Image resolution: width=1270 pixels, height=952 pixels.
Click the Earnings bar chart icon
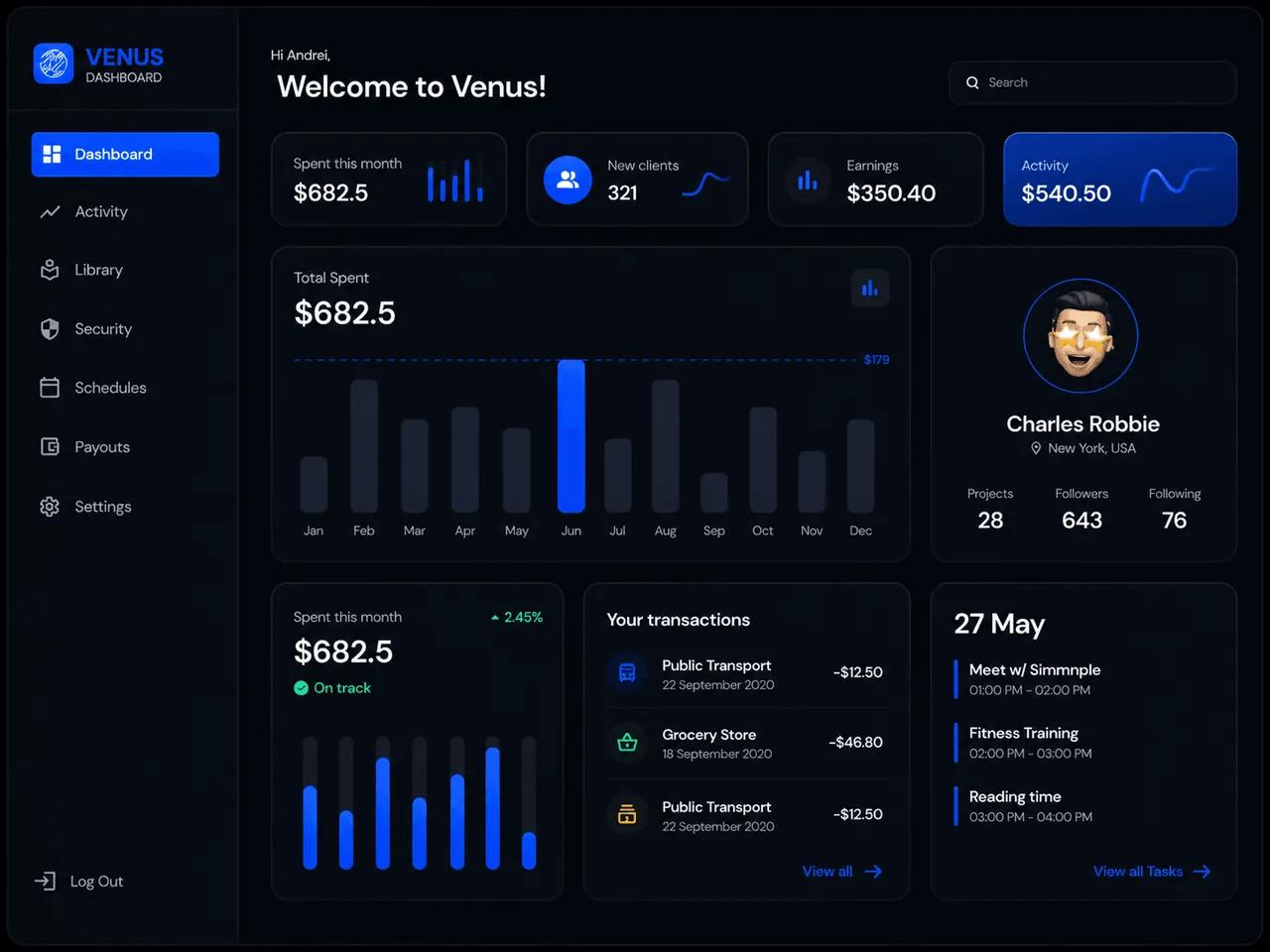808,180
